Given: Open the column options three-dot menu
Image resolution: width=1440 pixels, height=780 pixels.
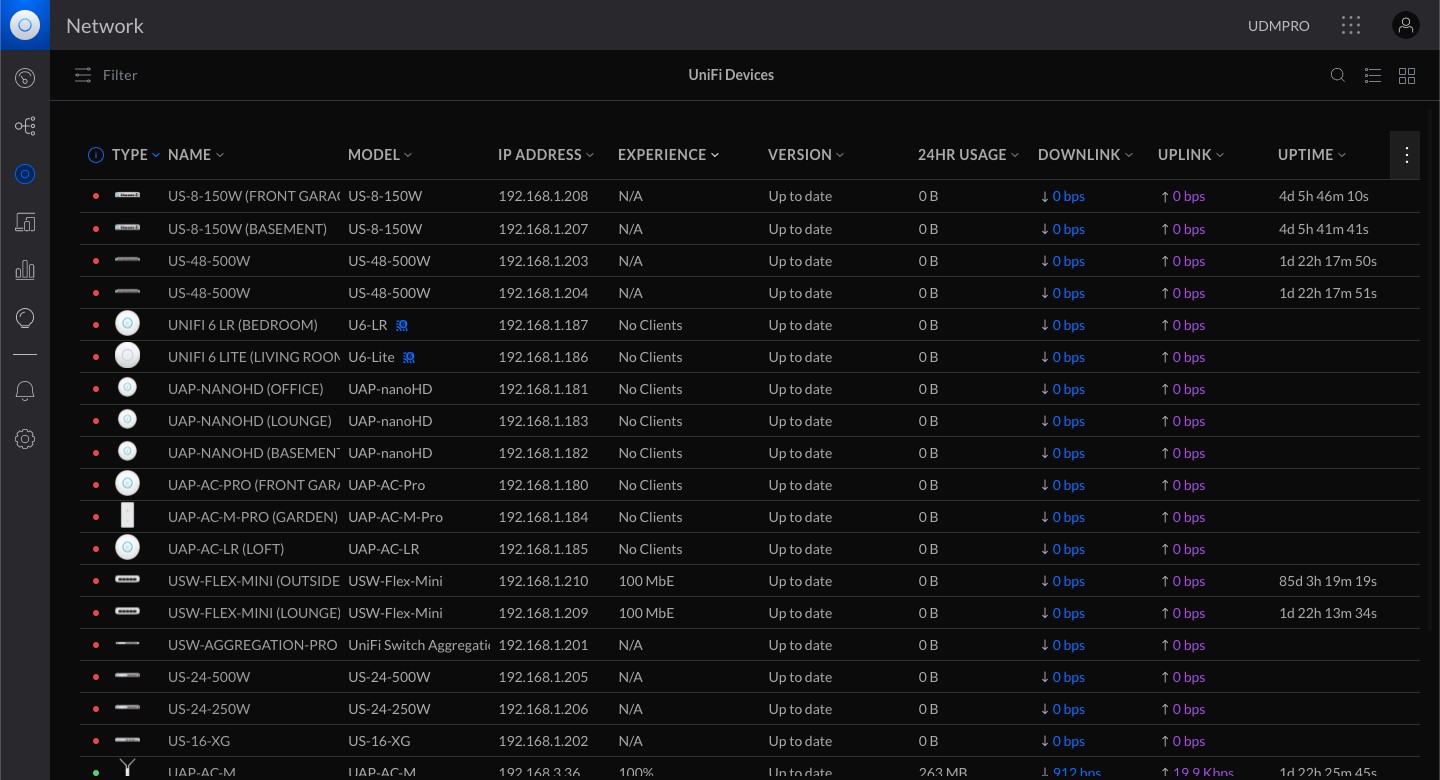Looking at the screenshot, I should pyautogui.click(x=1406, y=155).
